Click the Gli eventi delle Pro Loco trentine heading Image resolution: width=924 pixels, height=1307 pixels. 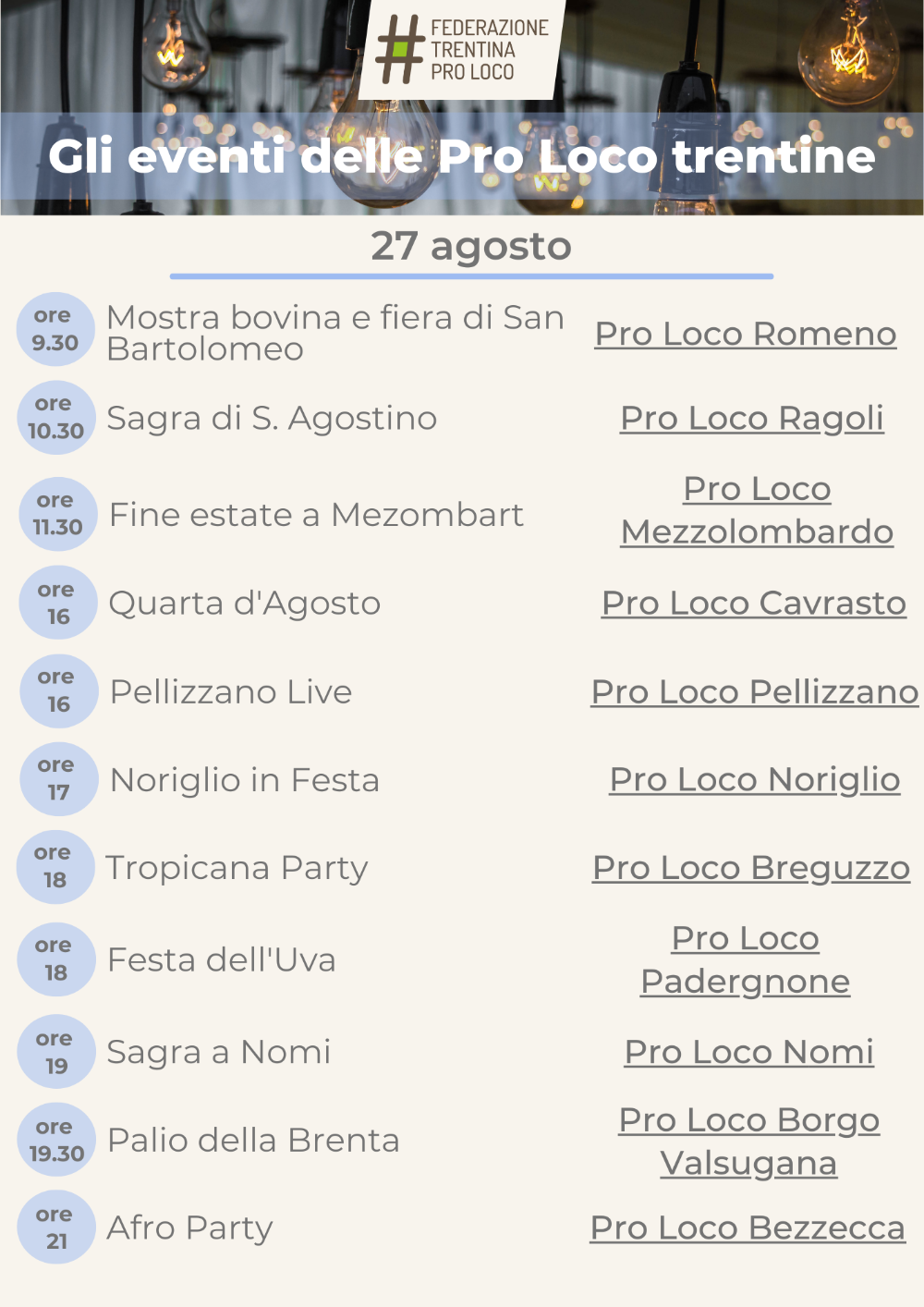pyautogui.click(x=462, y=156)
